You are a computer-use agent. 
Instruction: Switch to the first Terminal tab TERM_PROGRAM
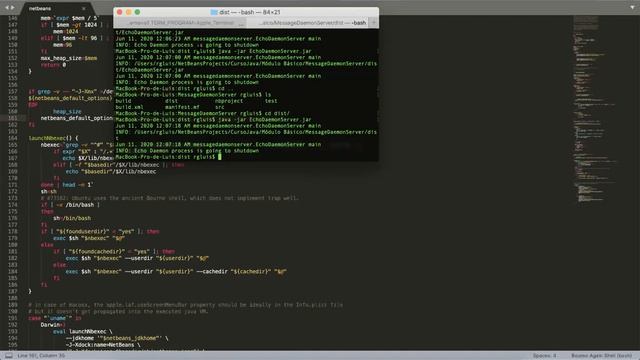tap(181, 23)
